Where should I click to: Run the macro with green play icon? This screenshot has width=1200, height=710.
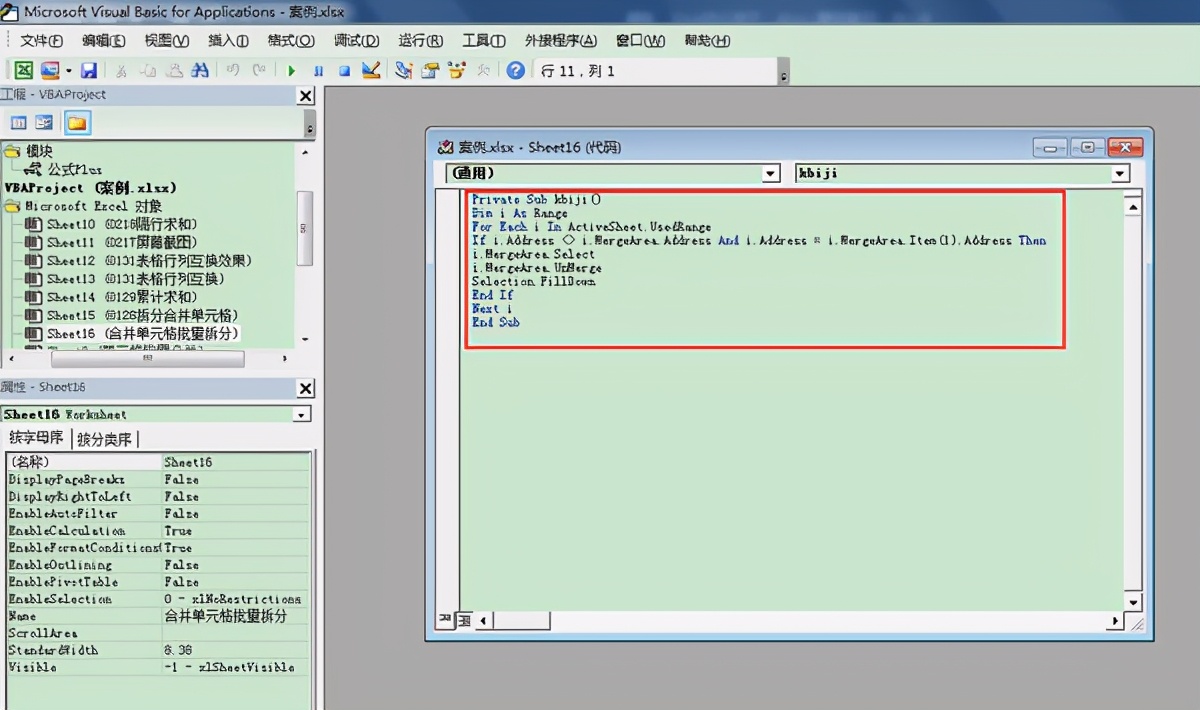tap(292, 71)
